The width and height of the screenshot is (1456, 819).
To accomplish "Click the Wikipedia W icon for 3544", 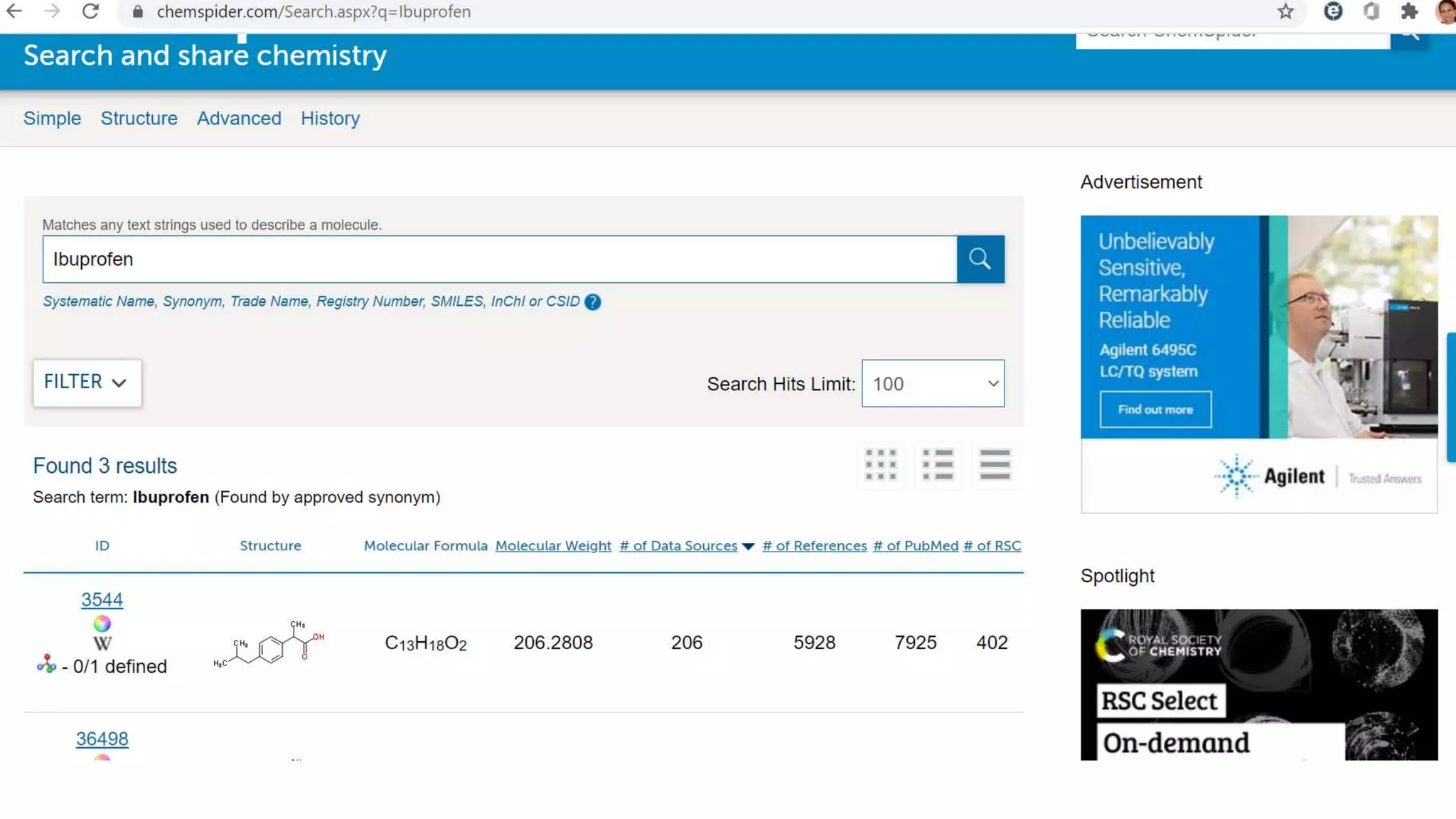I will [102, 644].
